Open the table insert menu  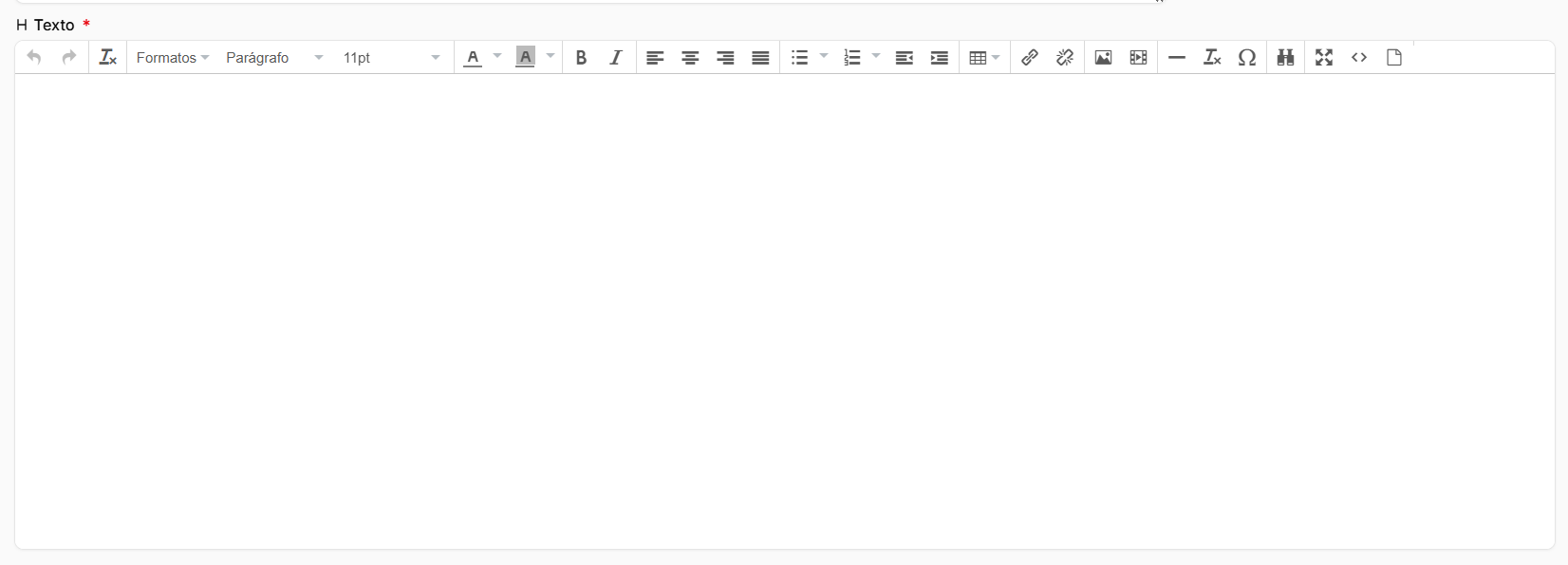pos(984,58)
